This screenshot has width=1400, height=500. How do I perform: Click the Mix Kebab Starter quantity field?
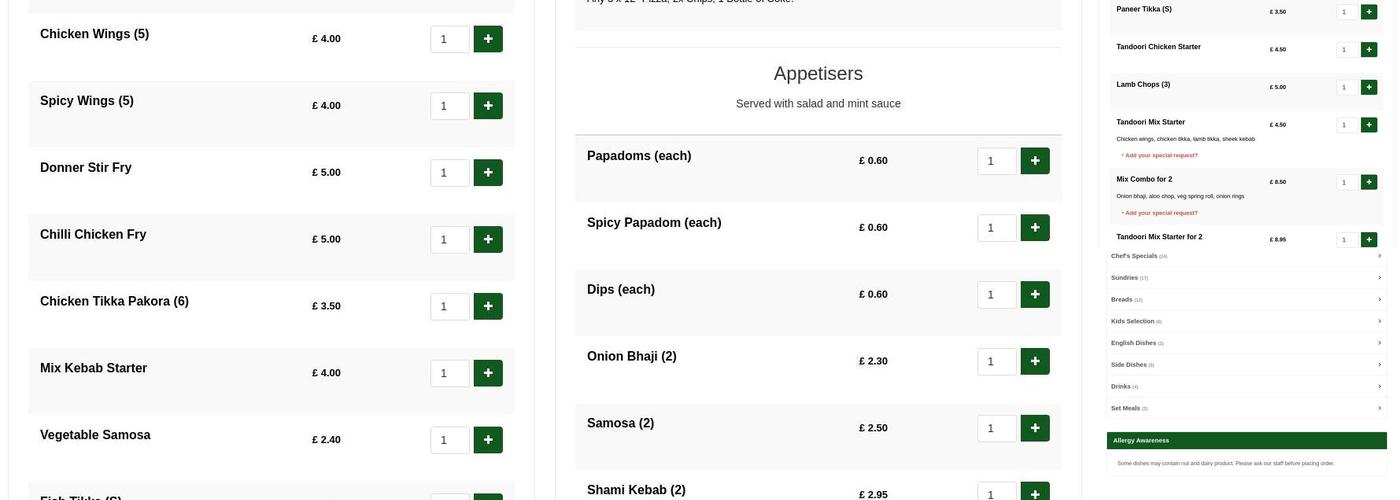click(449, 373)
